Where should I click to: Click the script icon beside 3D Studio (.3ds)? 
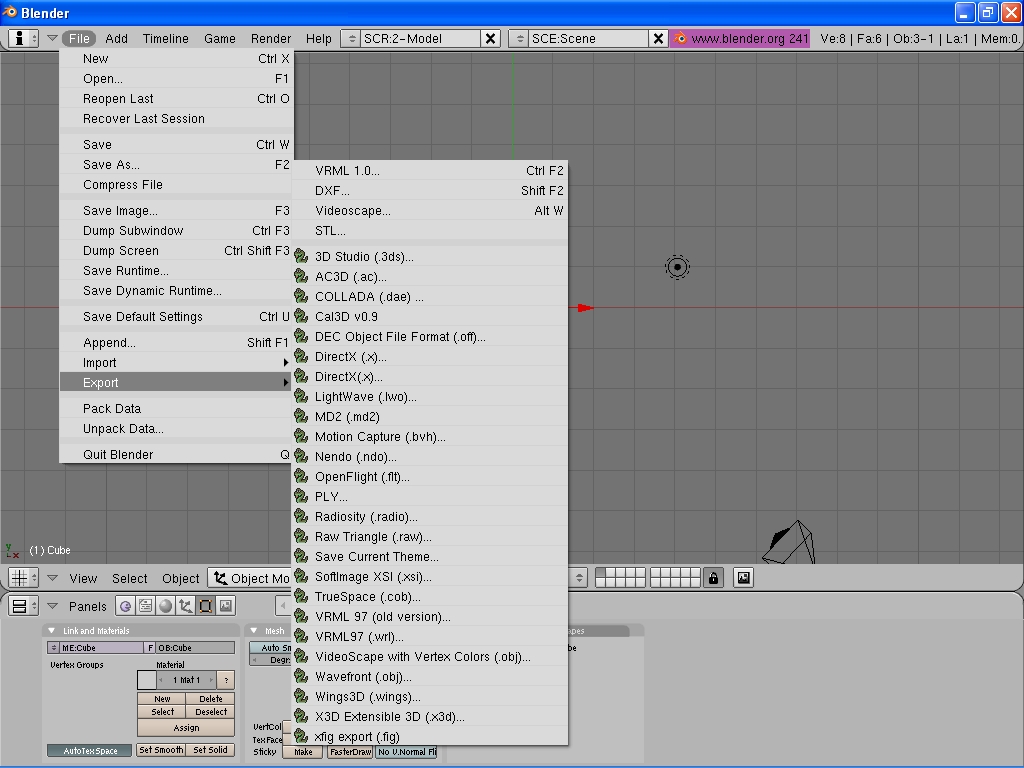pyautogui.click(x=301, y=256)
